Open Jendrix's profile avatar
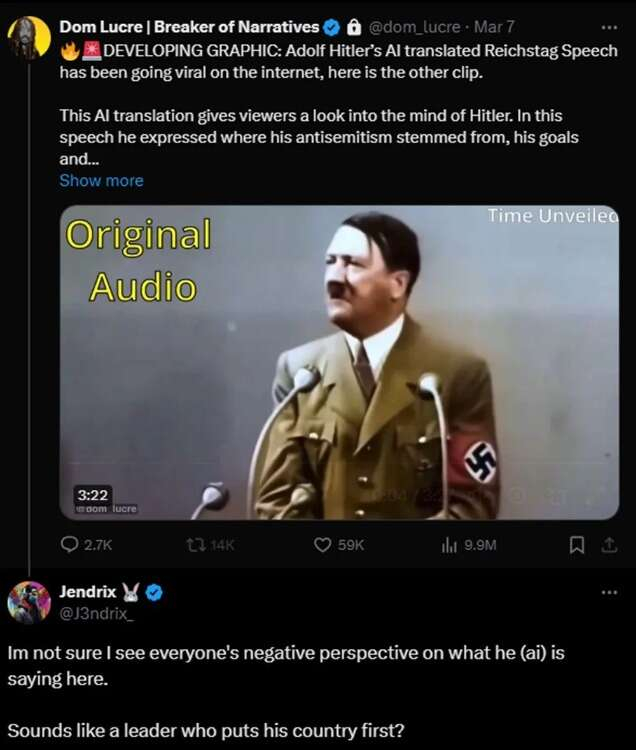Screen dimensions: 636x750 (x=27, y=601)
